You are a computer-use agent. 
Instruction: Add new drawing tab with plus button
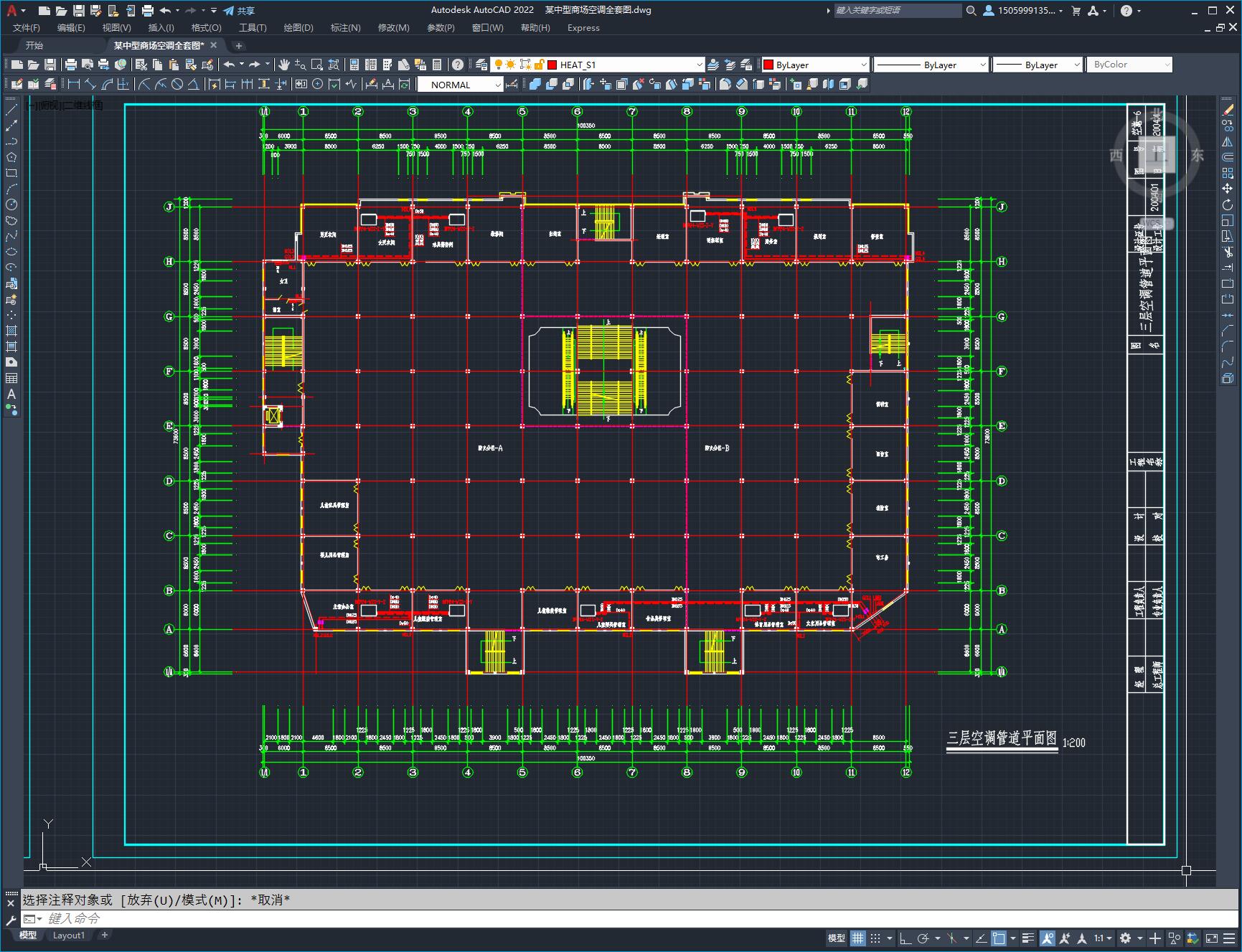[x=239, y=45]
